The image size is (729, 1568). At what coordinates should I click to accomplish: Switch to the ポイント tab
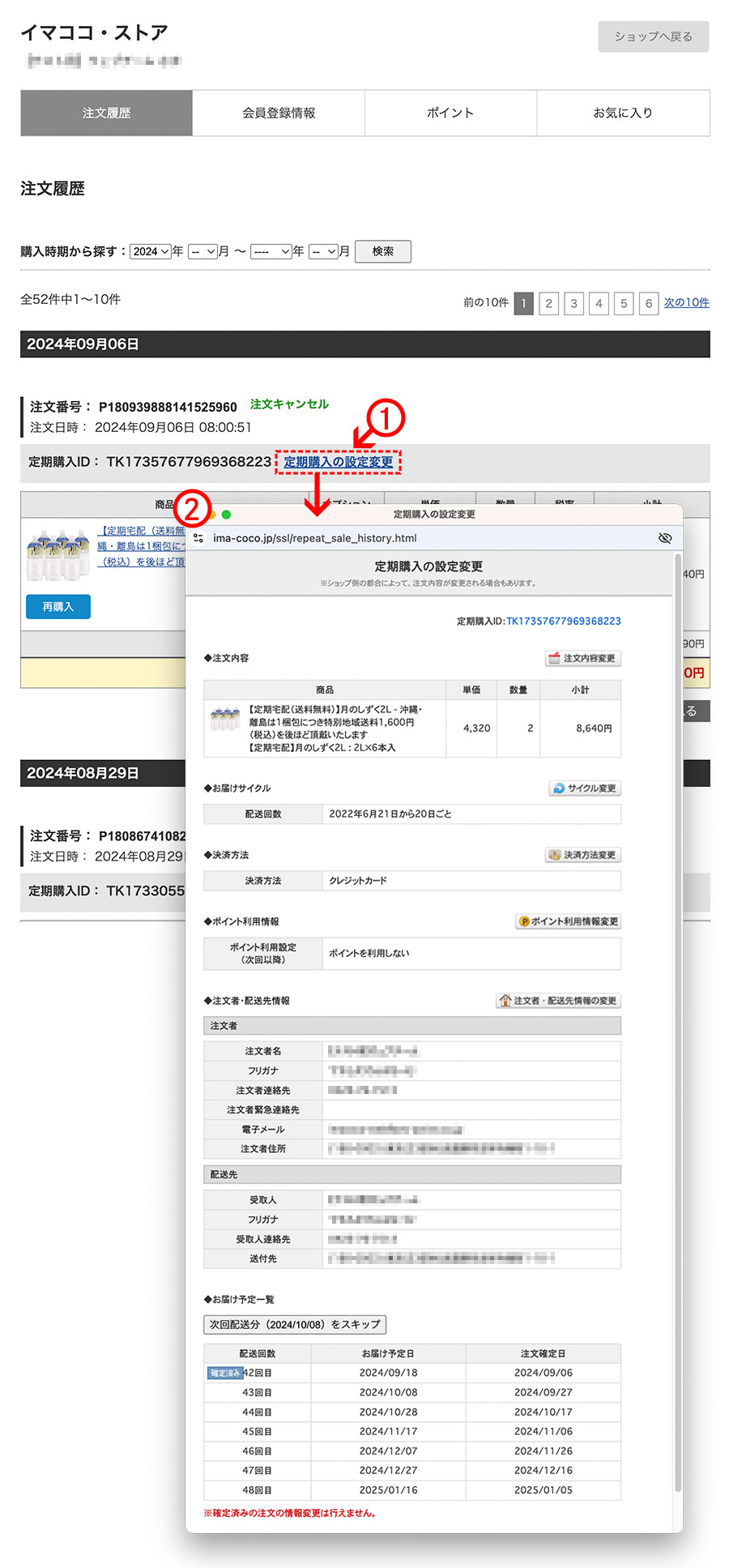tap(450, 113)
